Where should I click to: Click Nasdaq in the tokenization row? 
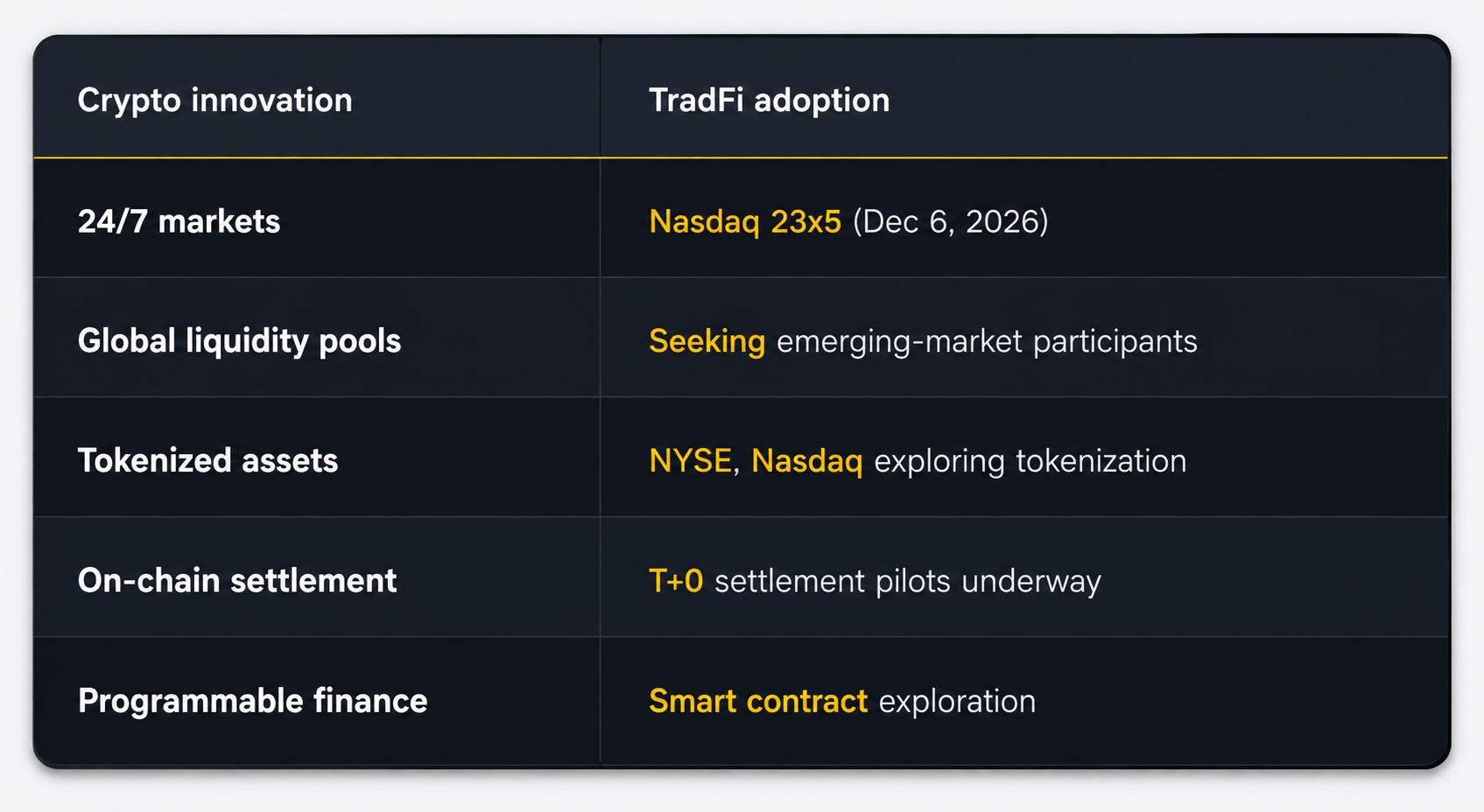807,461
